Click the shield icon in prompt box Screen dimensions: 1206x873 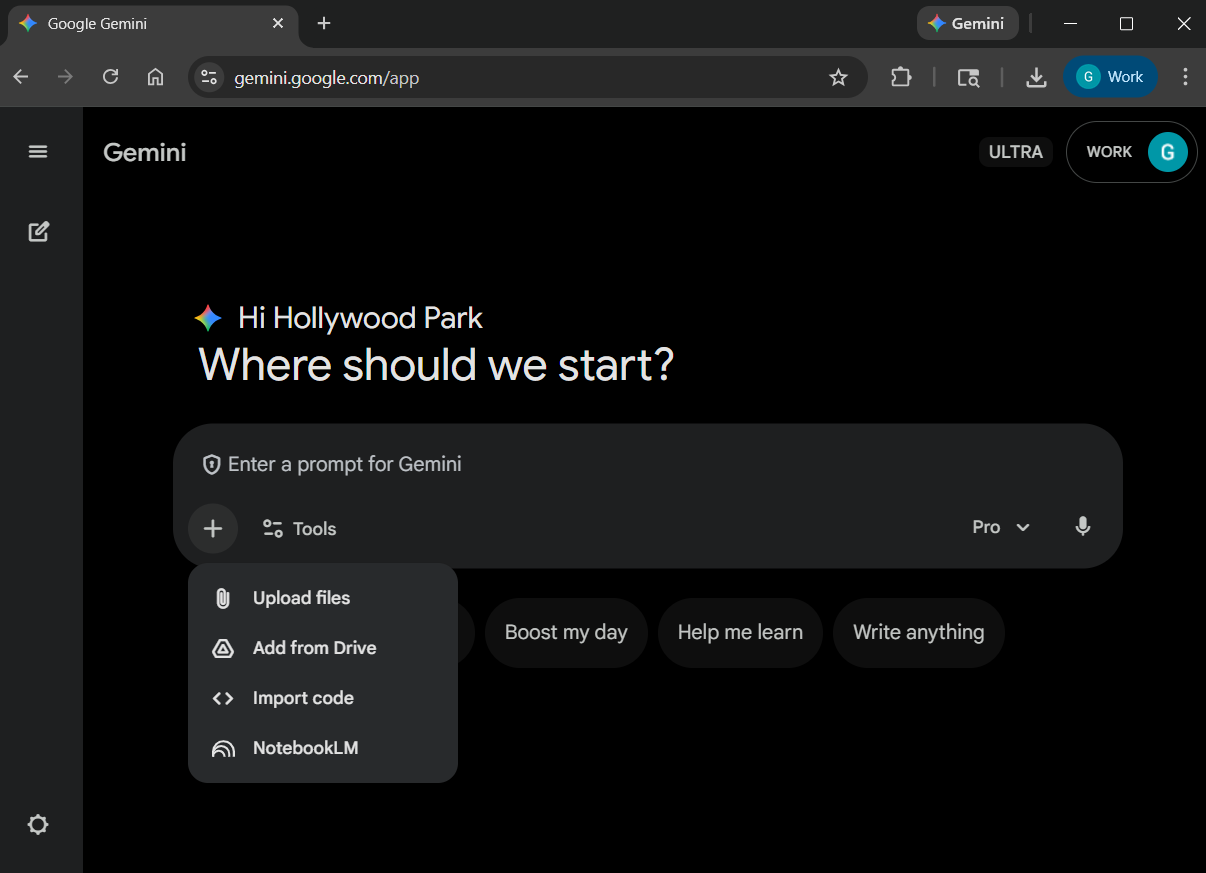[211, 464]
